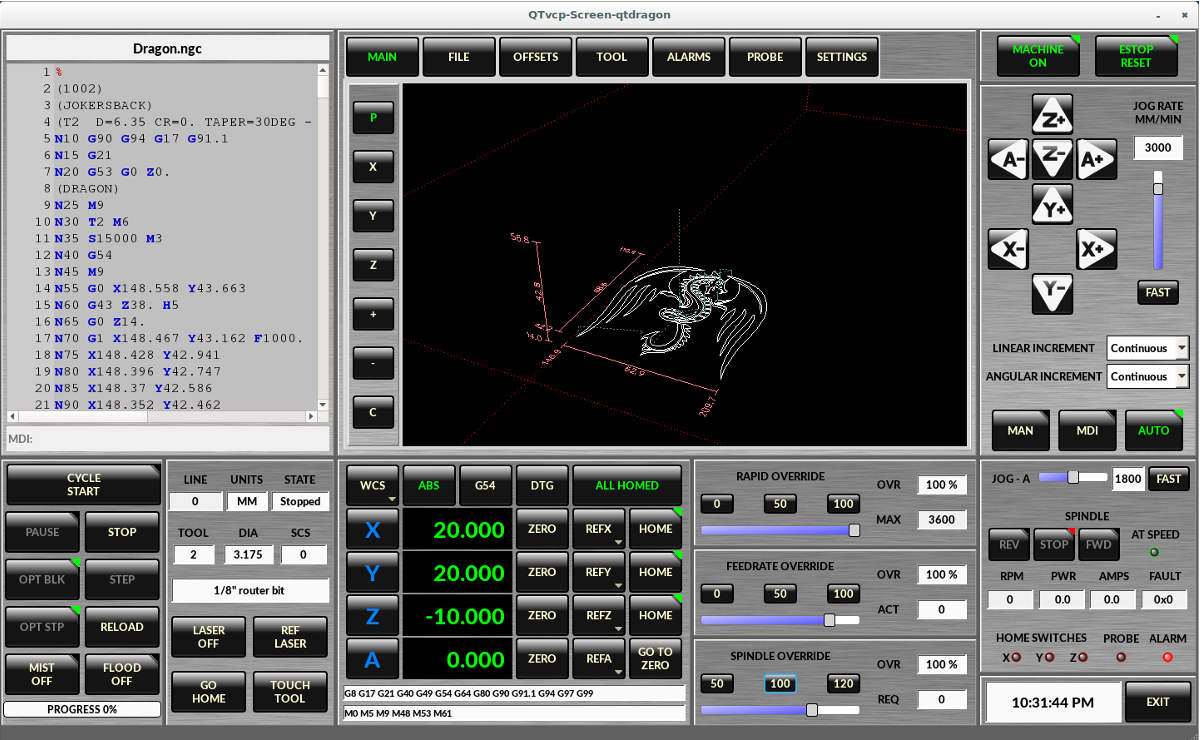Switch to AUTO mode
Image resolution: width=1200 pixels, height=740 pixels.
[1154, 430]
